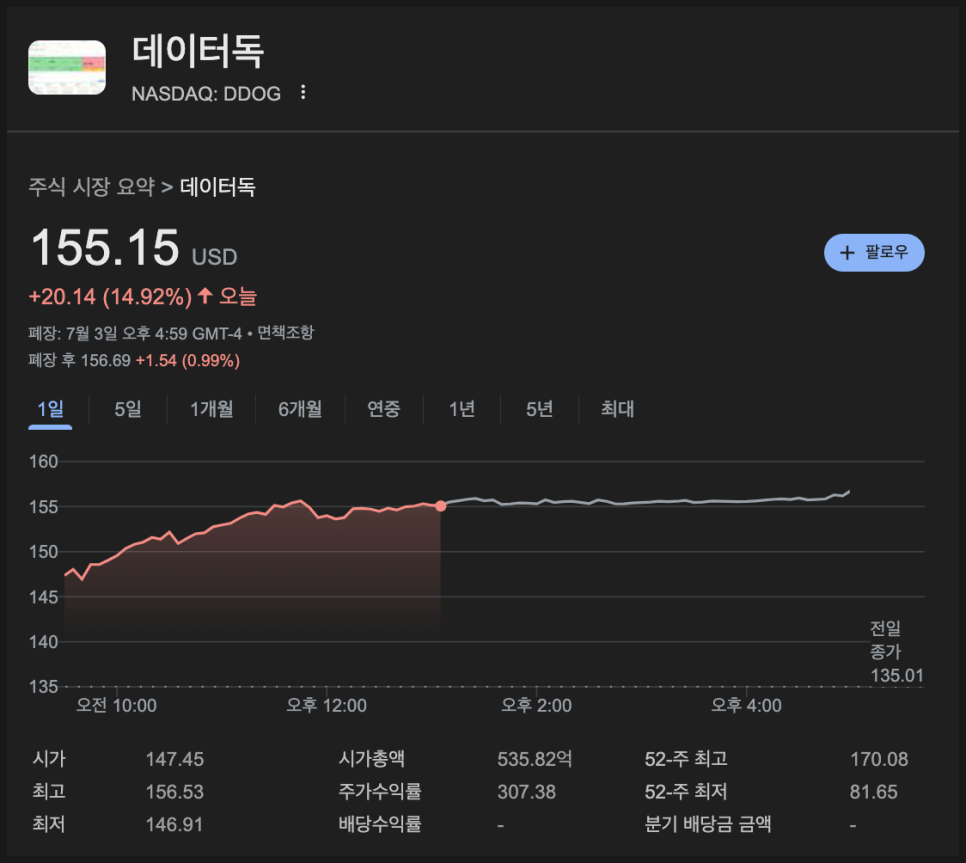966x863 pixels.
Task: Click the 주가수익률 label
Action: [380, 792]
